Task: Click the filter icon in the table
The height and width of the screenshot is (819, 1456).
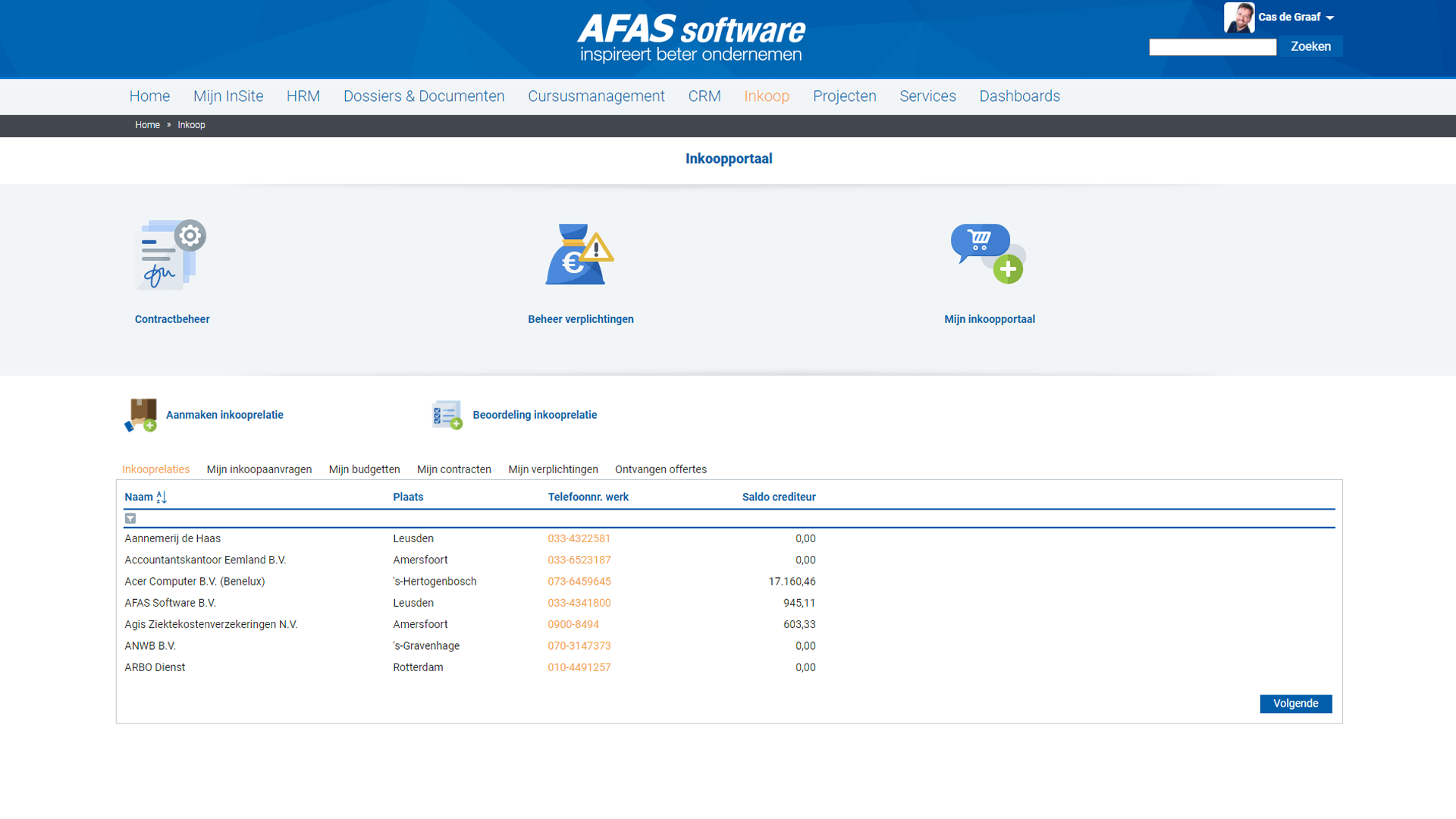Action: 130,518
